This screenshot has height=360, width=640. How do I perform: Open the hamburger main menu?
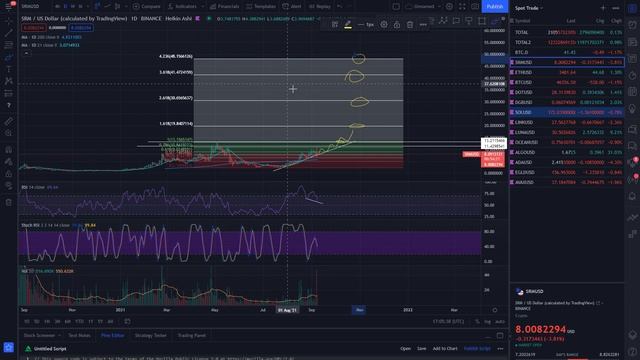tap(8, 6)
